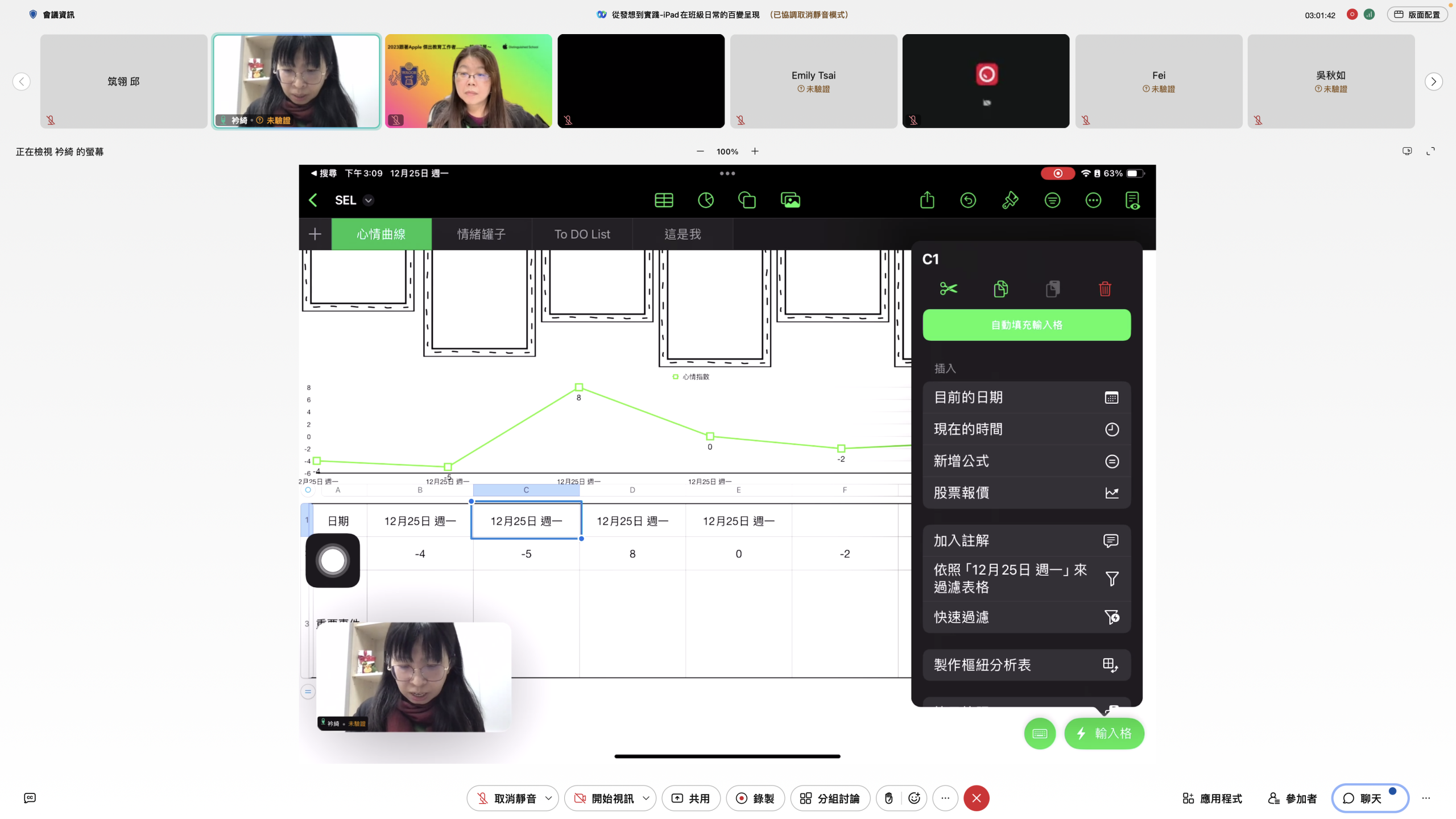The image size is (1456, 819).
Task: Switch to the 情緒罐子 sheet tab
Action: (x=481, y=234)
